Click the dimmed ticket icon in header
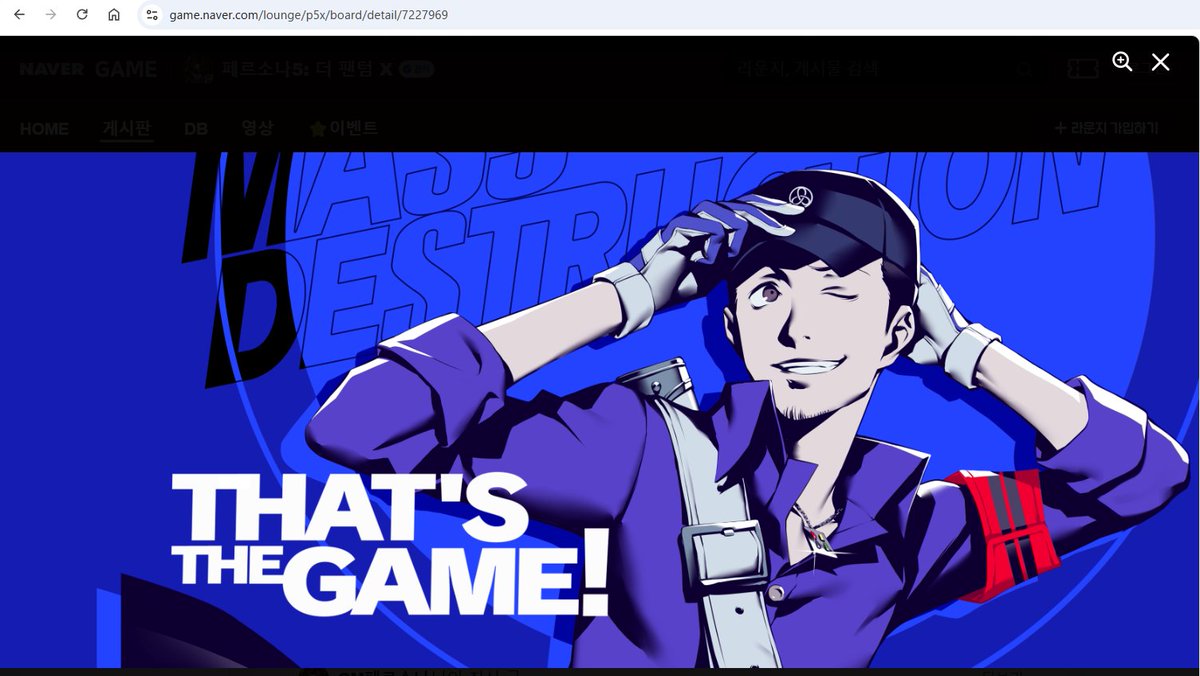The height and width of the screenshot is (676, 1200). 1082,69
